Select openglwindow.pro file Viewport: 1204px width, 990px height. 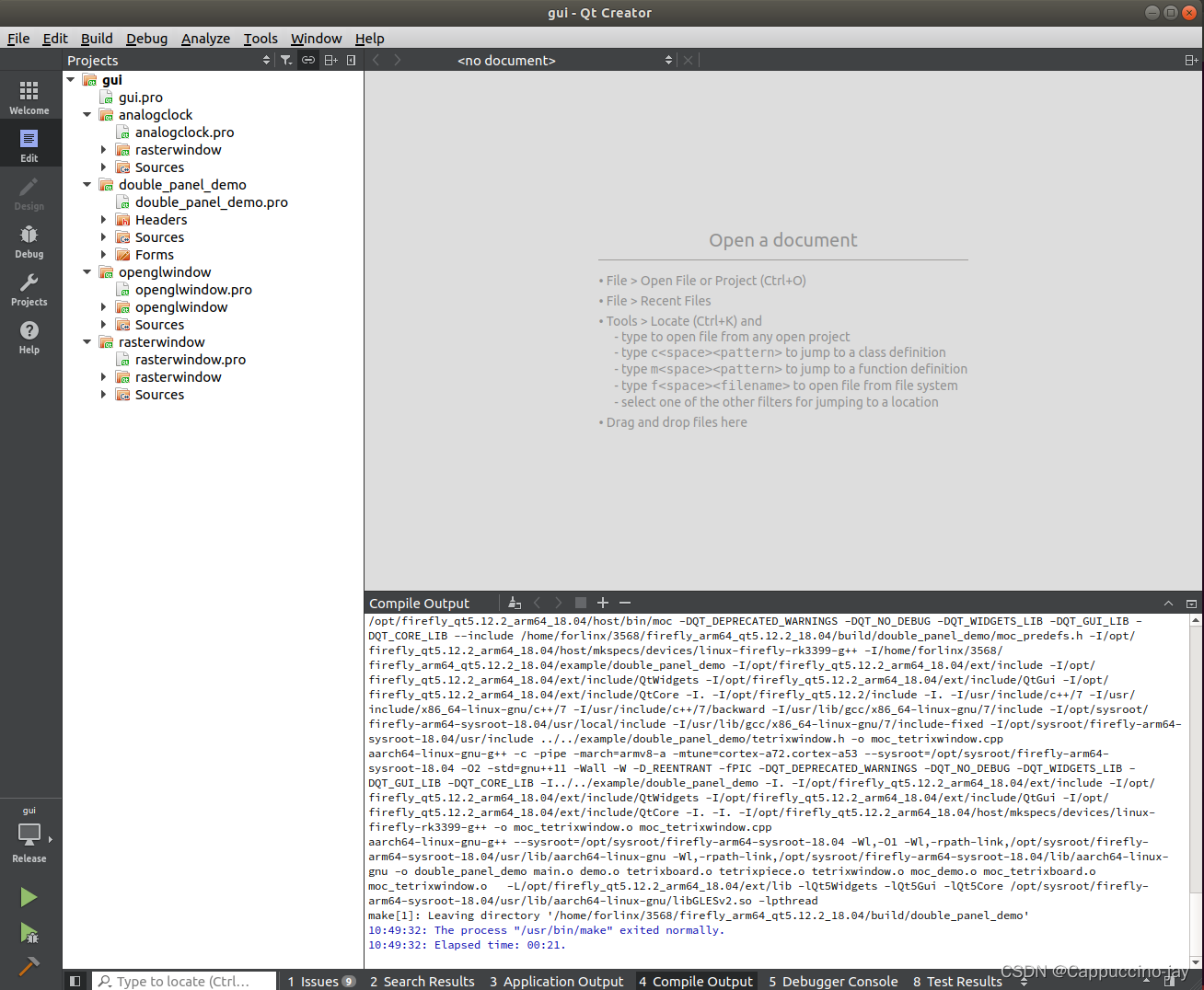[x=193, y=290]
